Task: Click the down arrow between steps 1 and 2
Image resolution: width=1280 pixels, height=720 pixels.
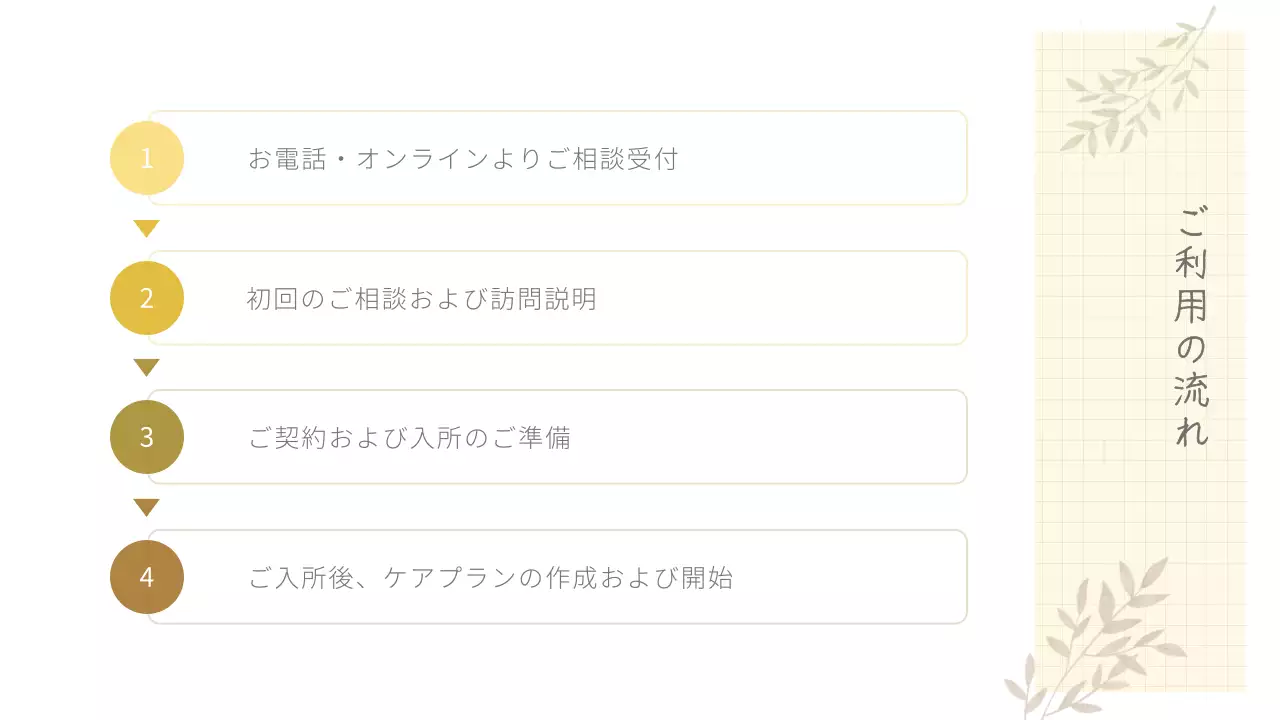Action: point(147,228)
